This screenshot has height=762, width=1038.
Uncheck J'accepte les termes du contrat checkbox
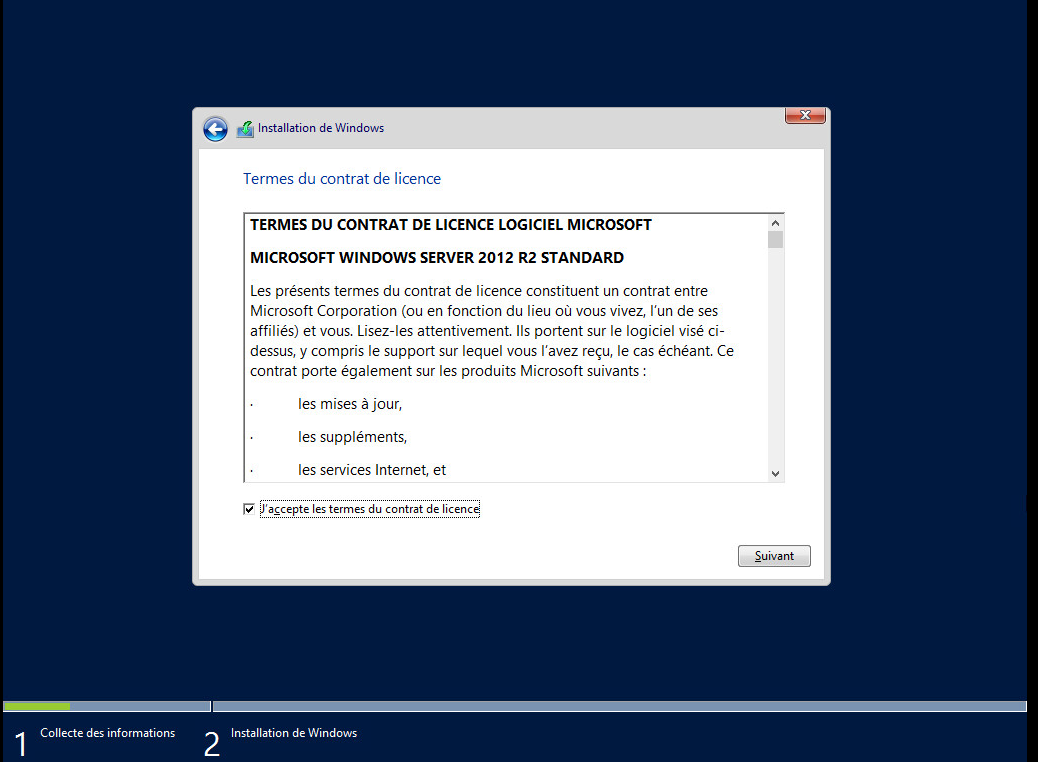tap(249, 509)
